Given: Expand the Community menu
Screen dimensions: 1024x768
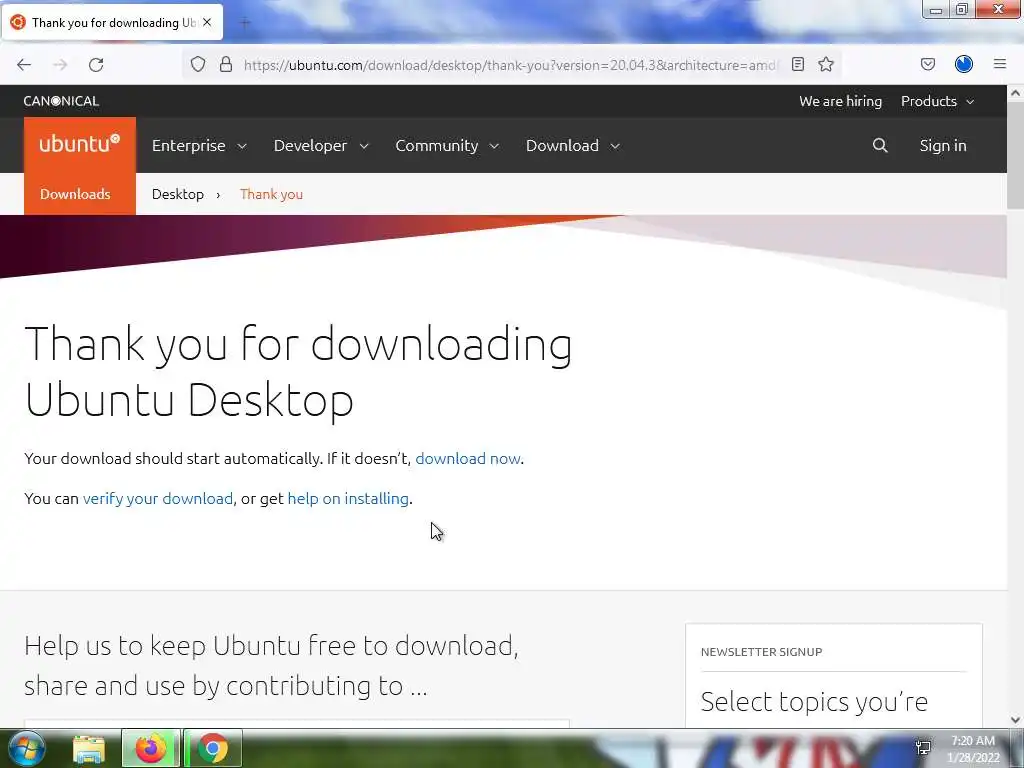Looking at the screenshot, I should click(447, 146).
